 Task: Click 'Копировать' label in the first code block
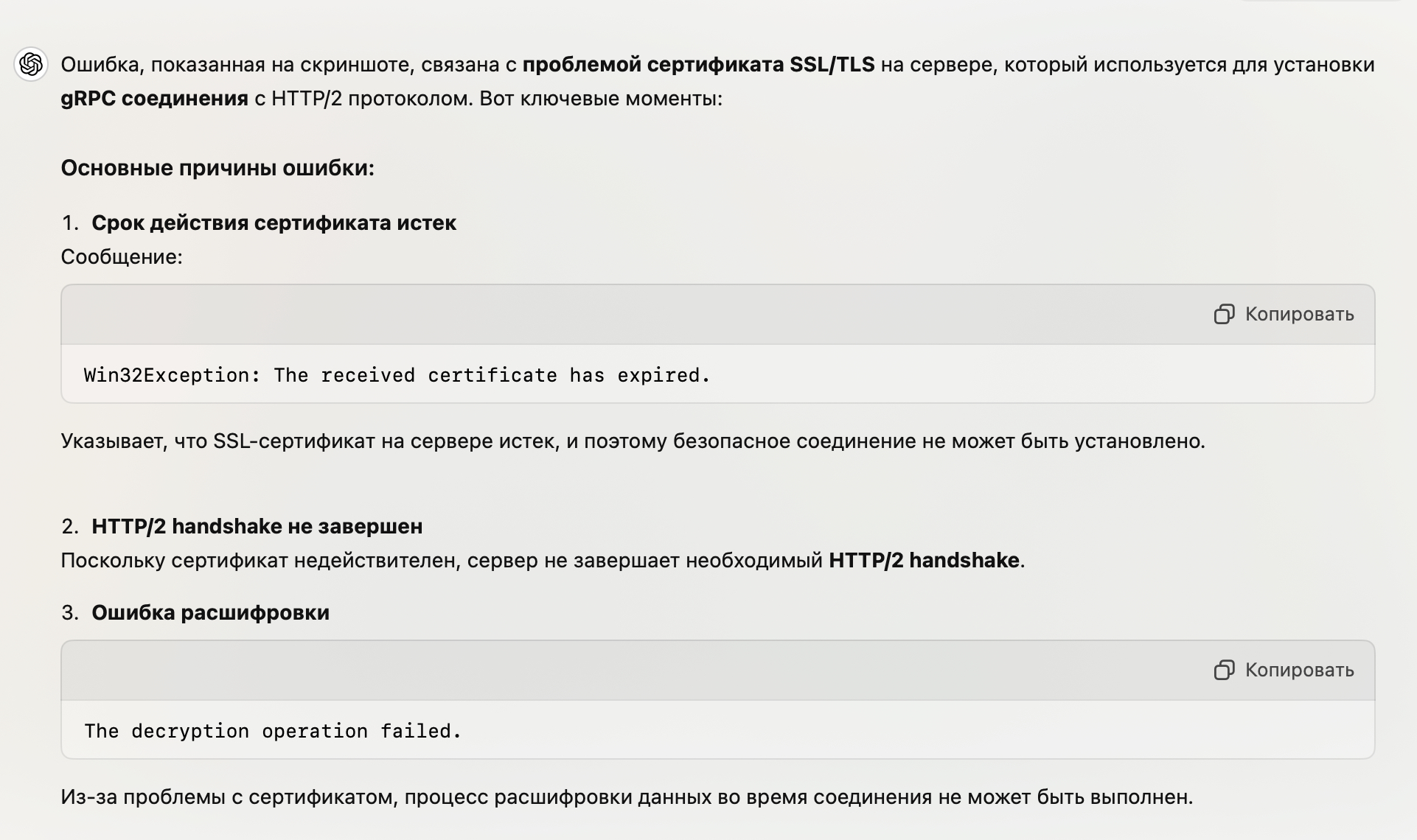coord(1299,315)
